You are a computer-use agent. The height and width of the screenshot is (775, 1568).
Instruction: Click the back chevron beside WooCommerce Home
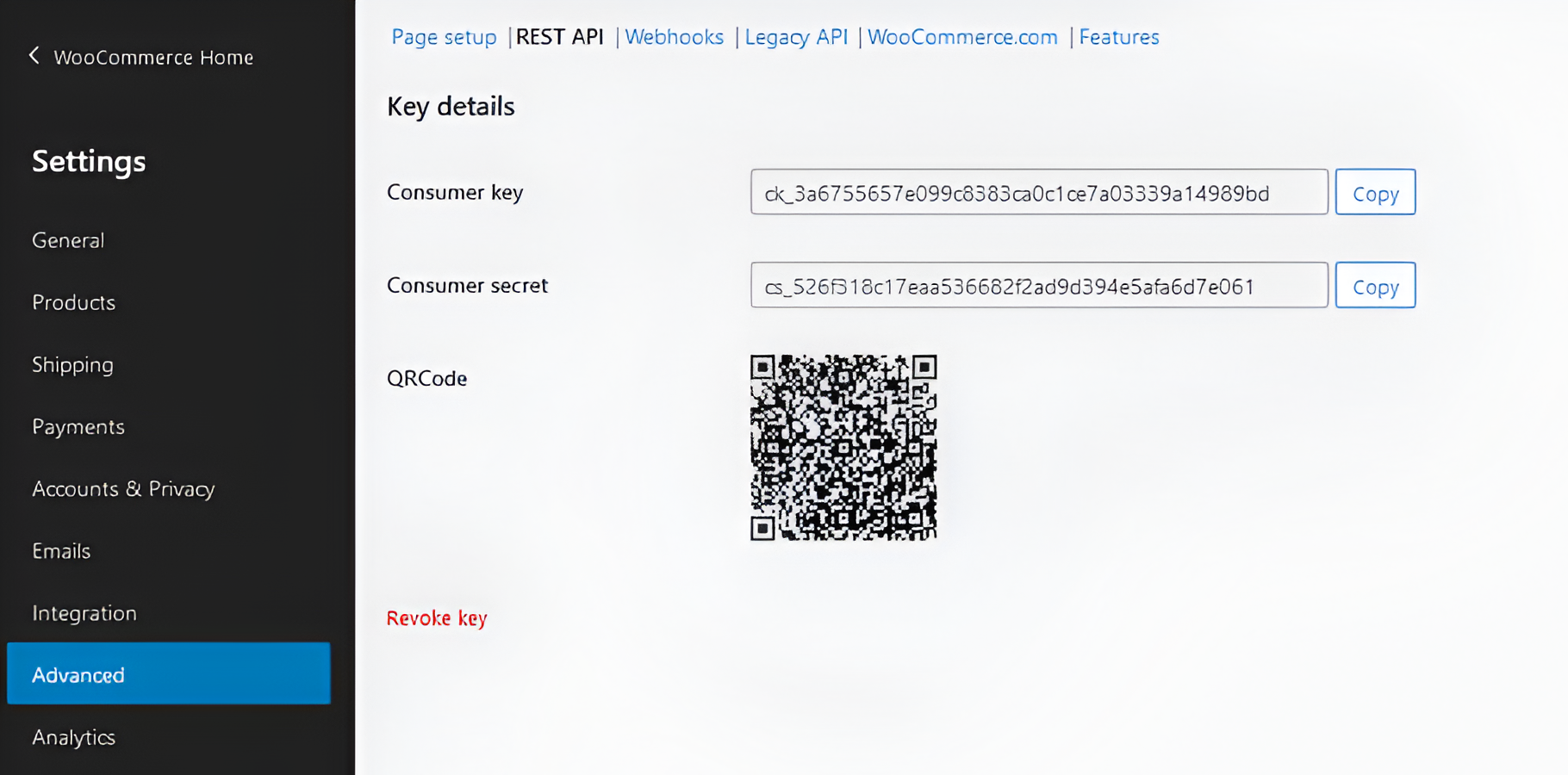pos(34,56)
